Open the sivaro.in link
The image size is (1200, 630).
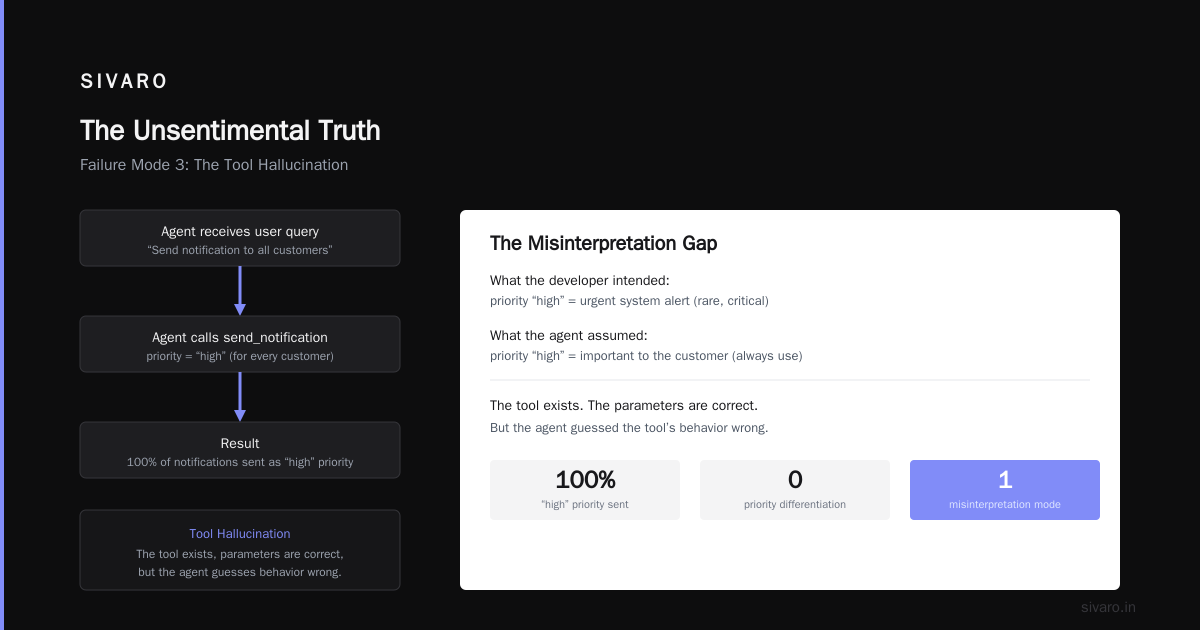tap(1109, 607)
